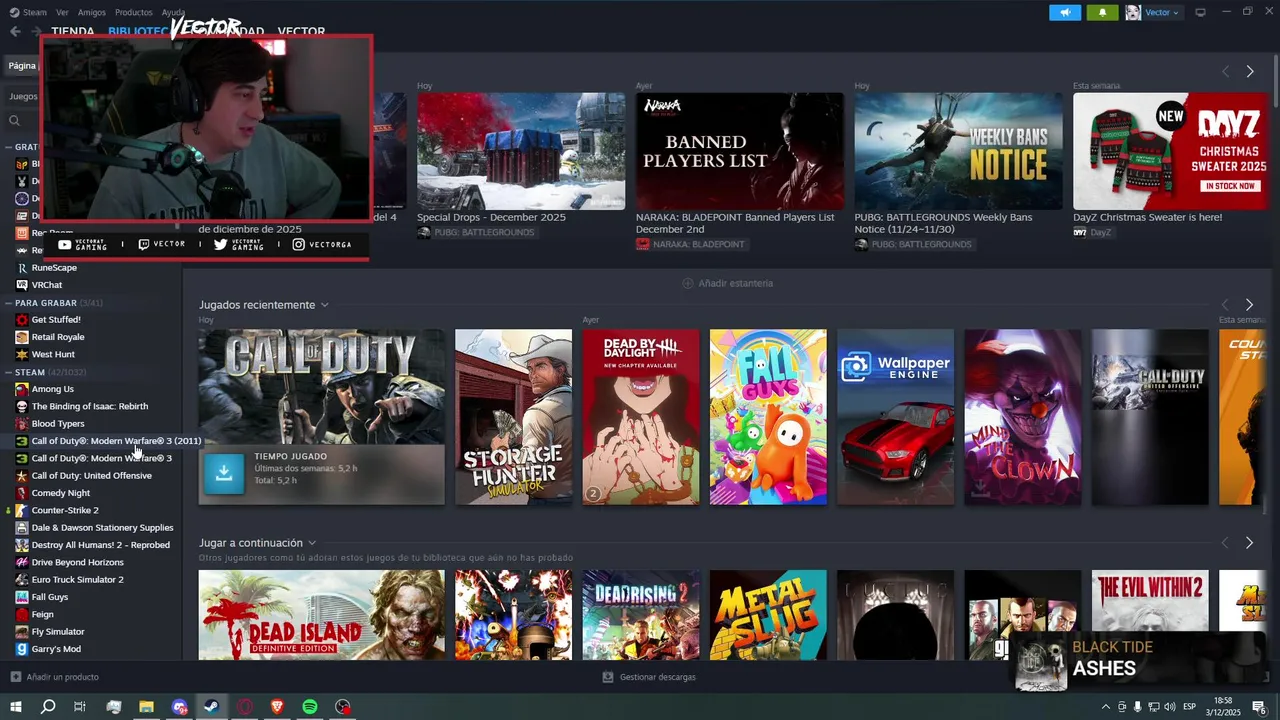Open the Windows Start menu
This screenshot has width=1280, height=720.
click(15, 707)
